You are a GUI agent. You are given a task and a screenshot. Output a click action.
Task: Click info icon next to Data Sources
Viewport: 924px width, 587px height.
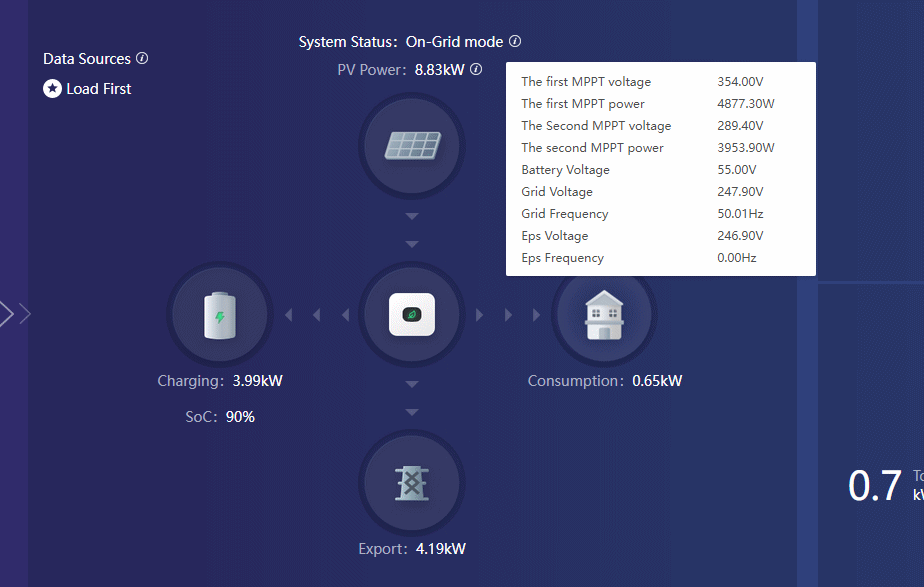tap(142, 58)
